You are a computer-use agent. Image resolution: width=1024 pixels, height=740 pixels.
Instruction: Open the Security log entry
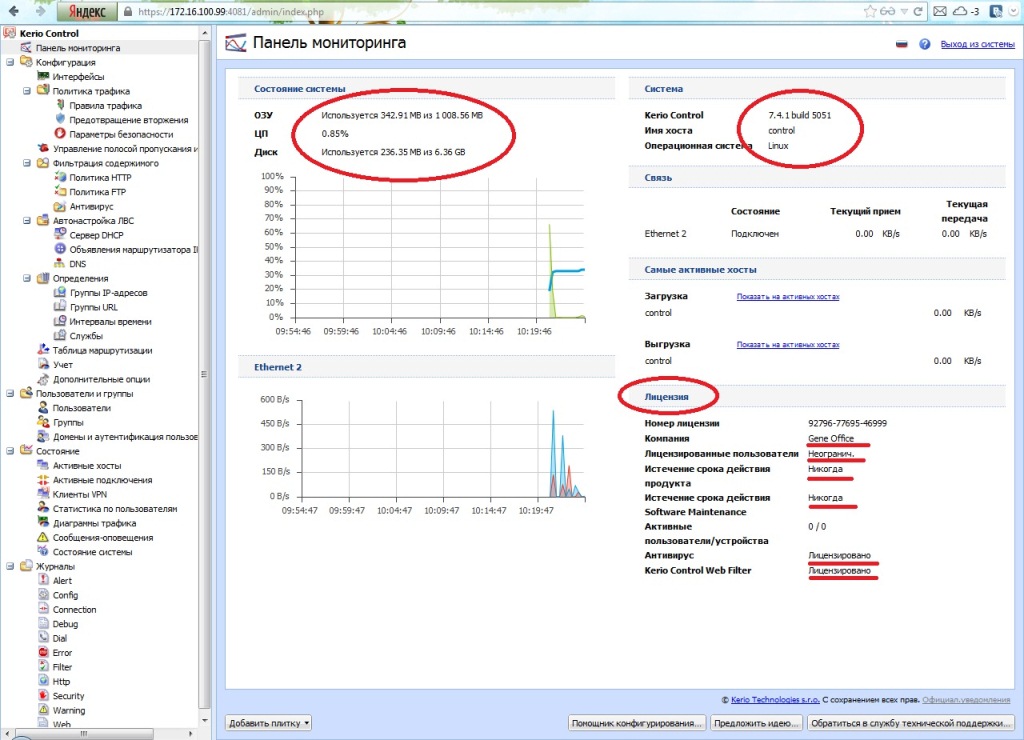[x=68, y=696]
